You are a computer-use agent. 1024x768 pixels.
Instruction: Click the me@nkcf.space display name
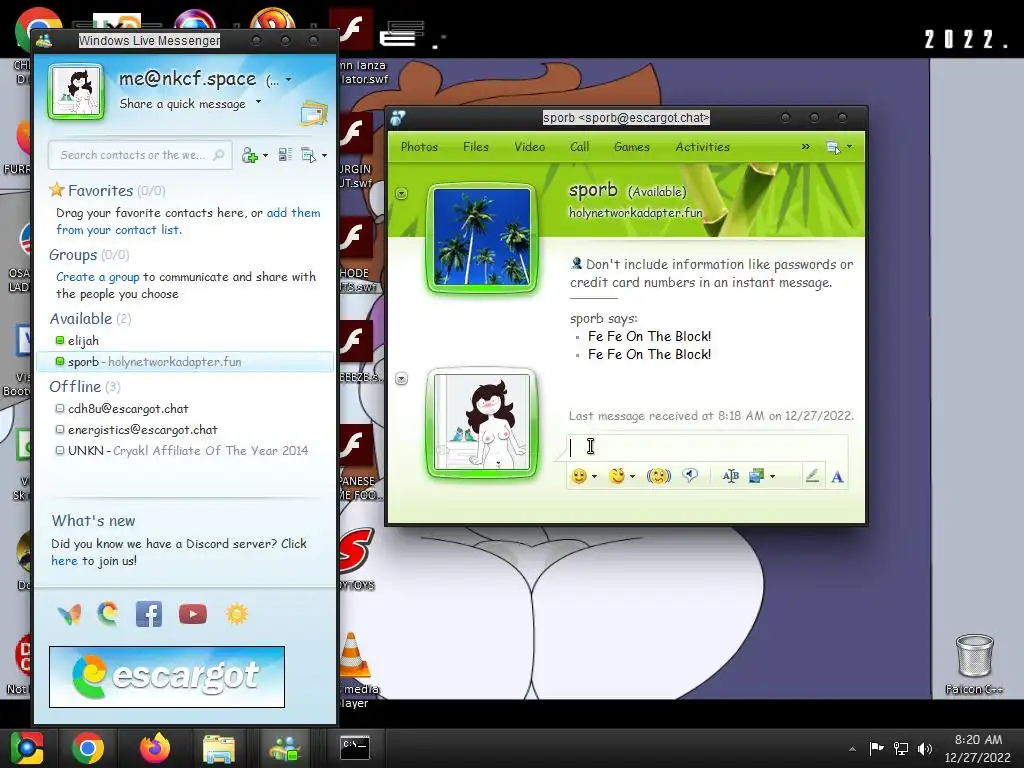pyautogui.click(x=188, y=79)
